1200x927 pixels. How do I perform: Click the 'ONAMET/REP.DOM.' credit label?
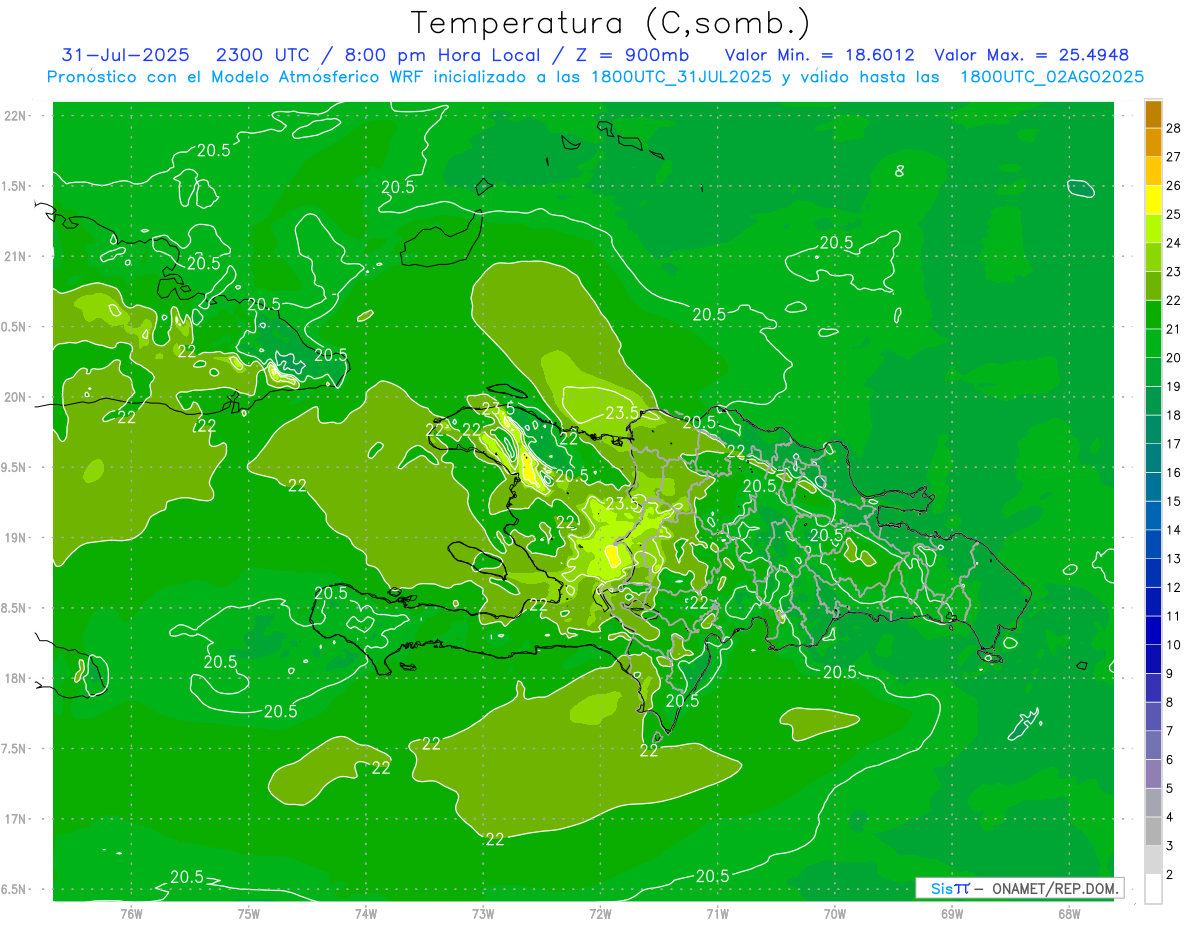pos(1056,888)
